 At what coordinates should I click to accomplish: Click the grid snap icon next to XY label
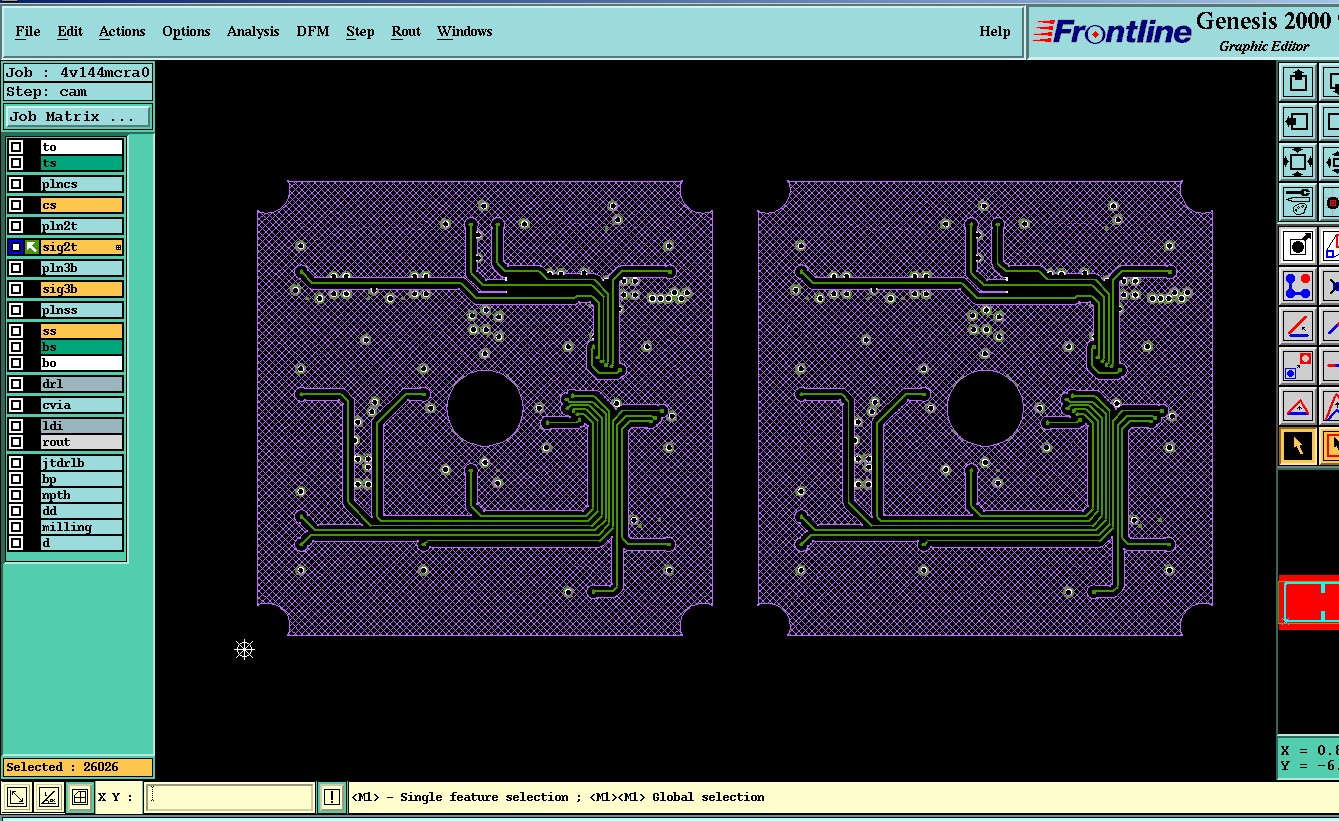(79, 797)
